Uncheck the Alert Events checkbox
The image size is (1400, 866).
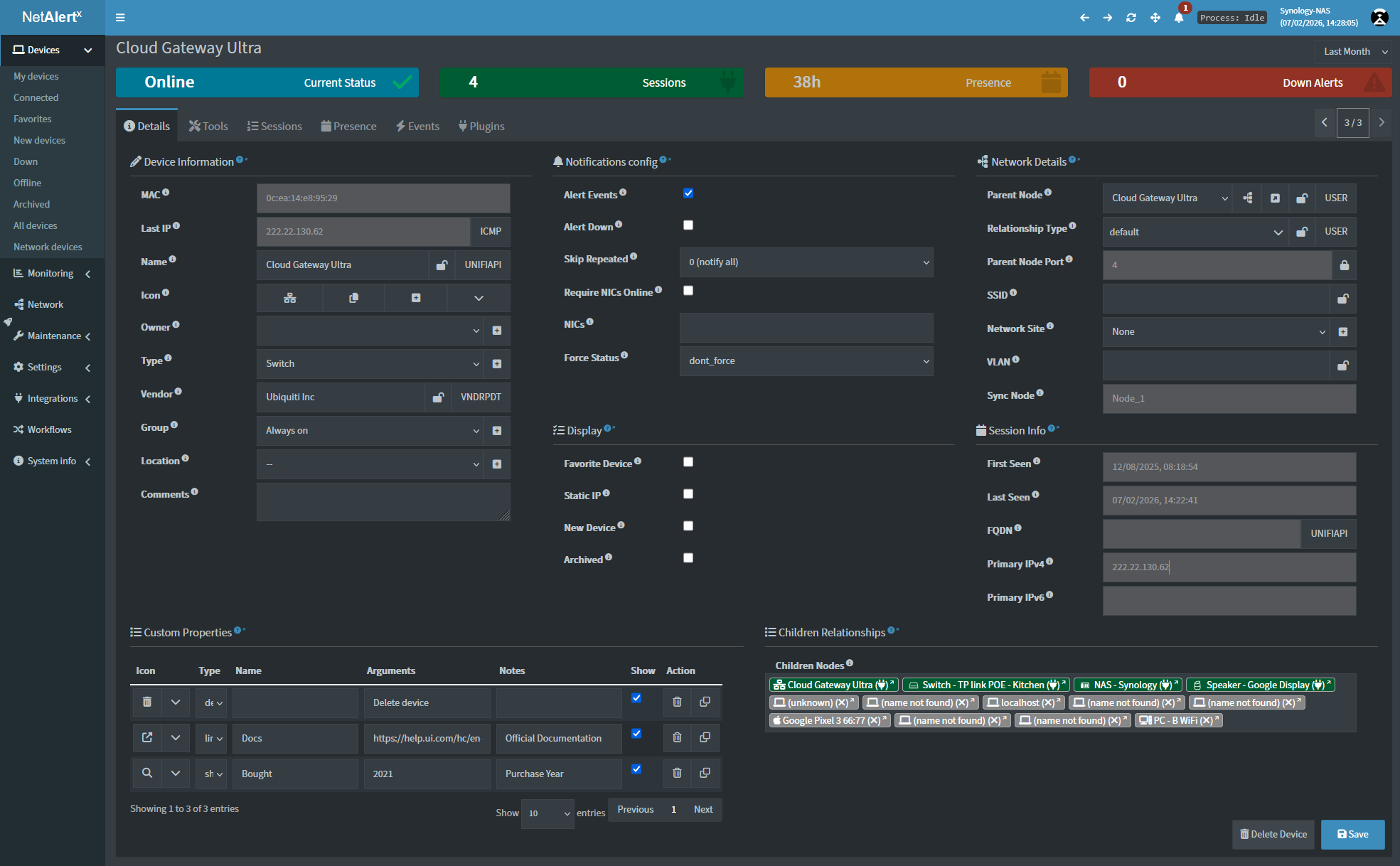click(x=688, y=193)
